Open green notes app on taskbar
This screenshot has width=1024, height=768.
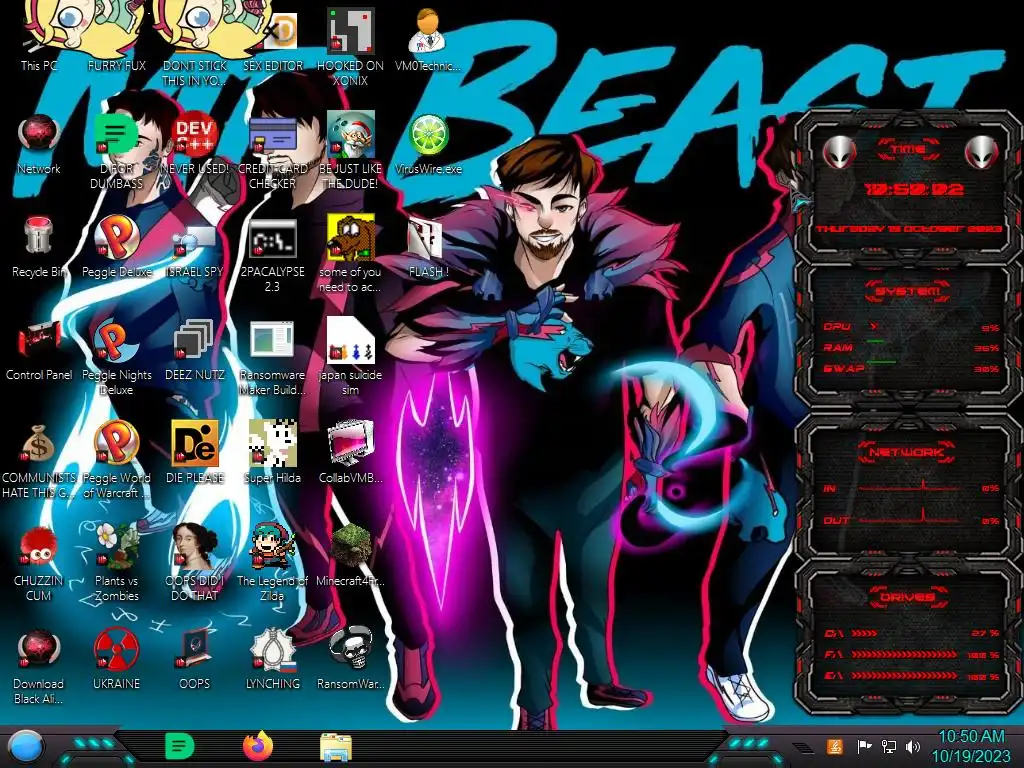tap(180, 746)
